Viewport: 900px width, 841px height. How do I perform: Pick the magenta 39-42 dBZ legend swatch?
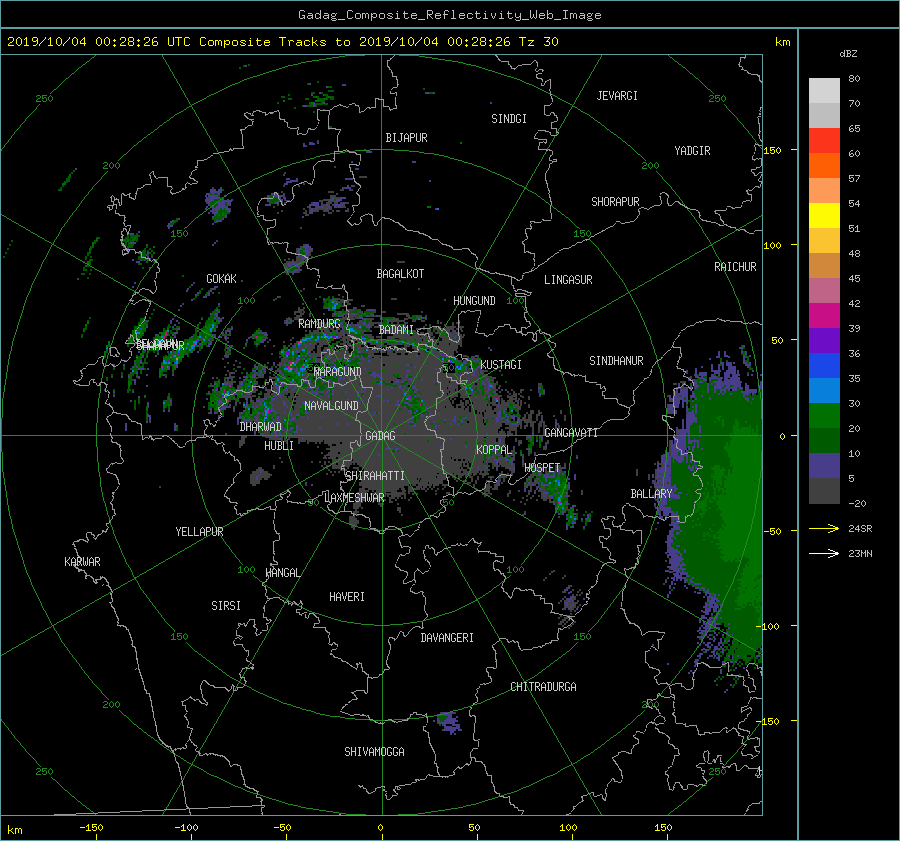[x=824, y=315]
